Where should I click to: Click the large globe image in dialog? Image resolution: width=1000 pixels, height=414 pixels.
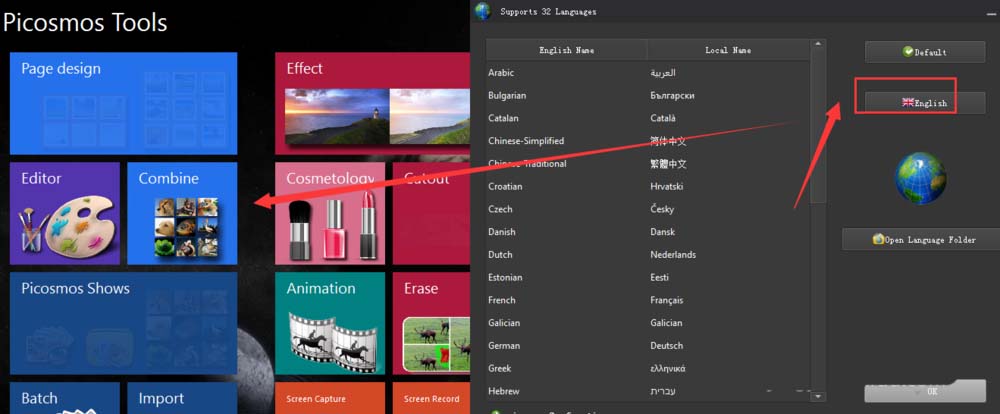pos(920,179)
